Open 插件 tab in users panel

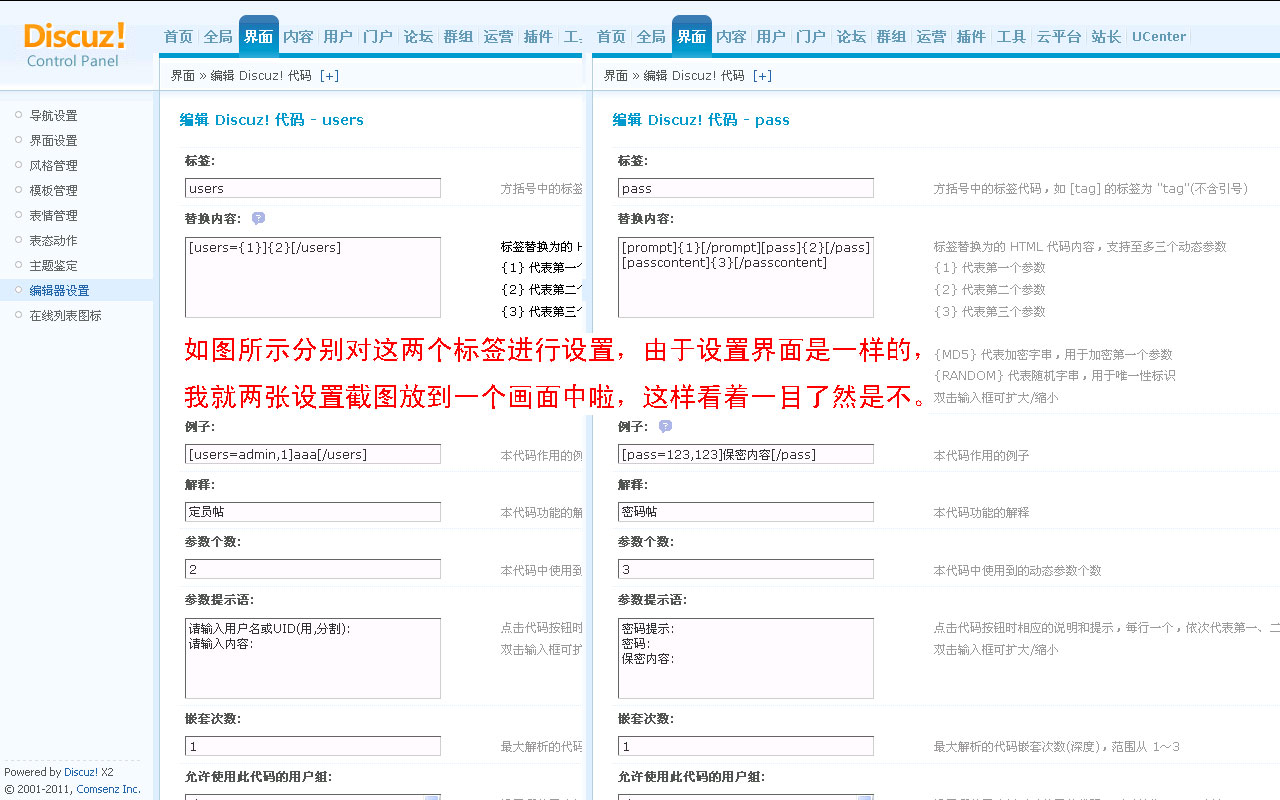coord(538,37)
